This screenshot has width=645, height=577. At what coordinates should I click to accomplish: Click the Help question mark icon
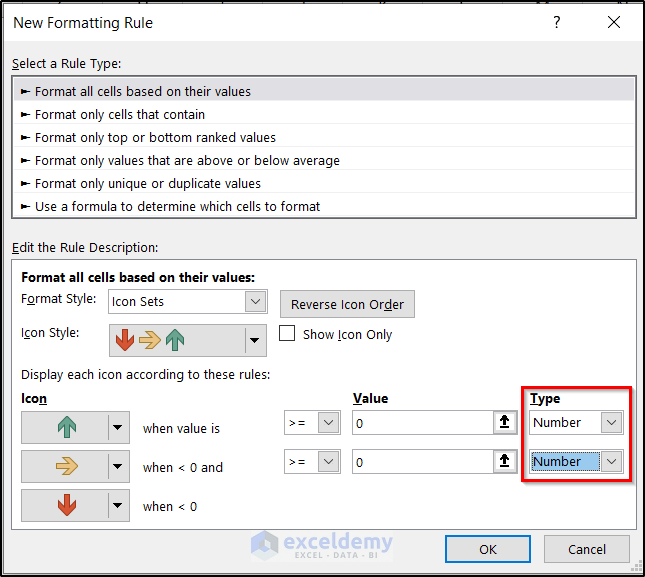point(557,22)
